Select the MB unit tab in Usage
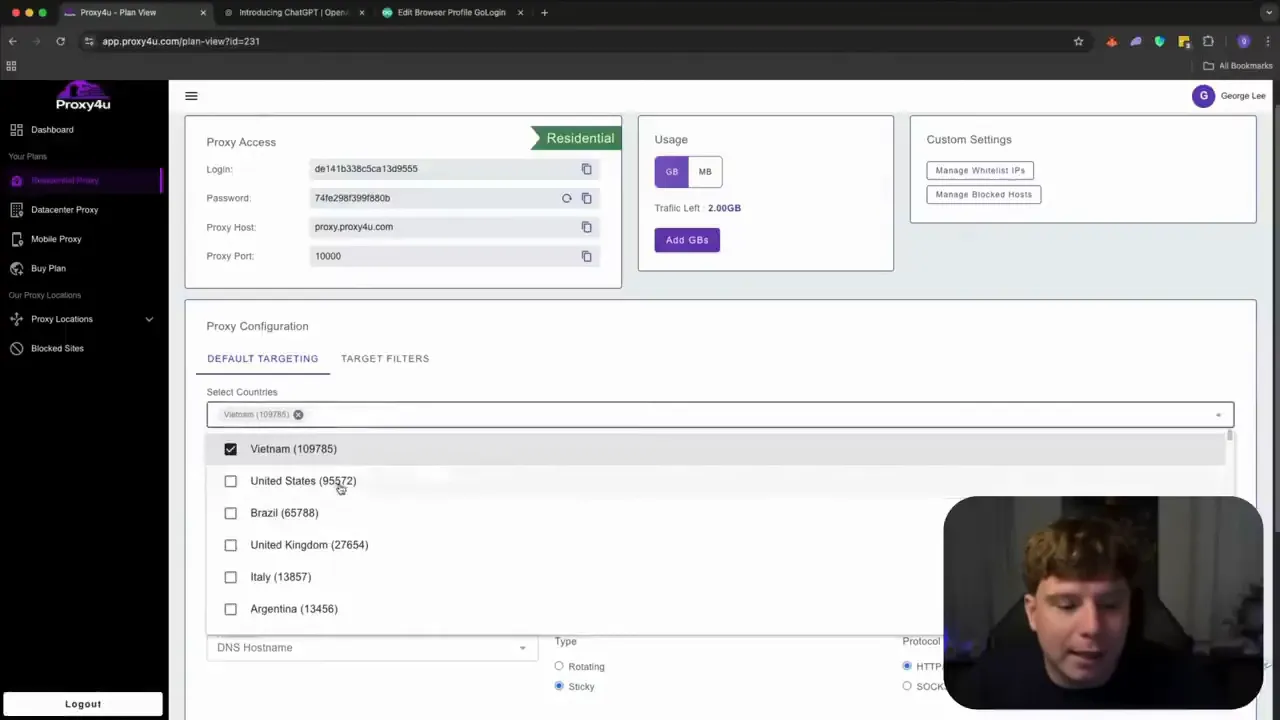Image resolution: width=1280 pixels, height=720 pixels. click(704, 171)
